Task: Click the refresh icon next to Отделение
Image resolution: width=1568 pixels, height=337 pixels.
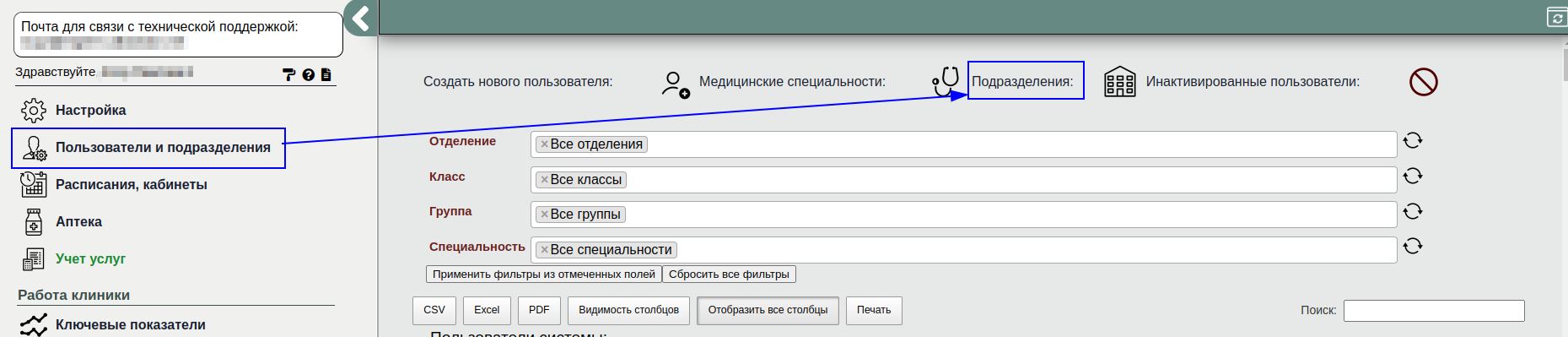Action: coord(1413,140)
